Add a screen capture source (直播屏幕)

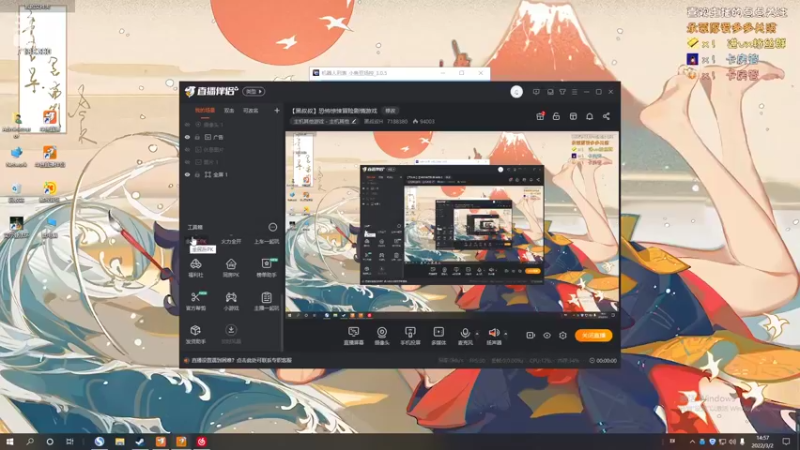[x=354, y=336]
